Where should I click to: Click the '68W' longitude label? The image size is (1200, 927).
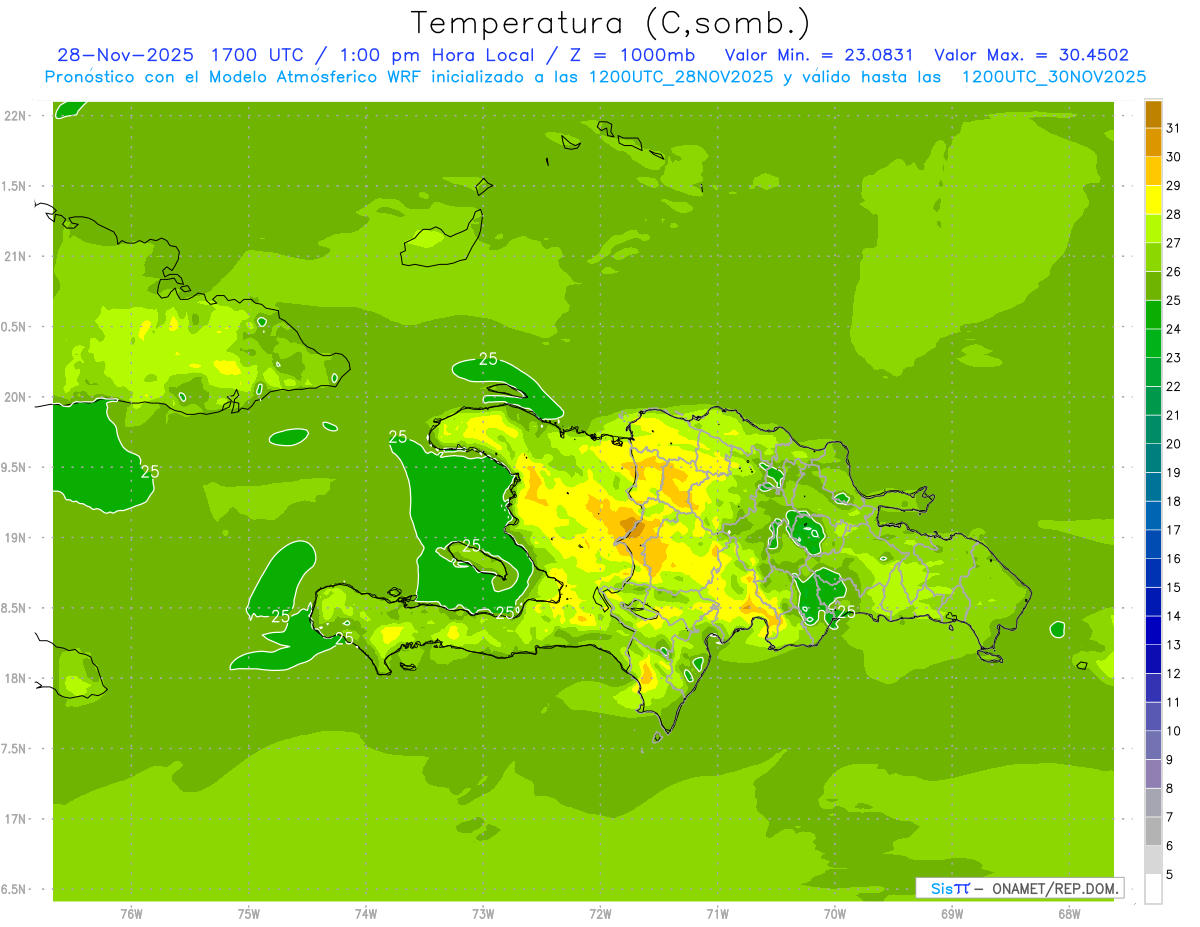pos(1069,914)
